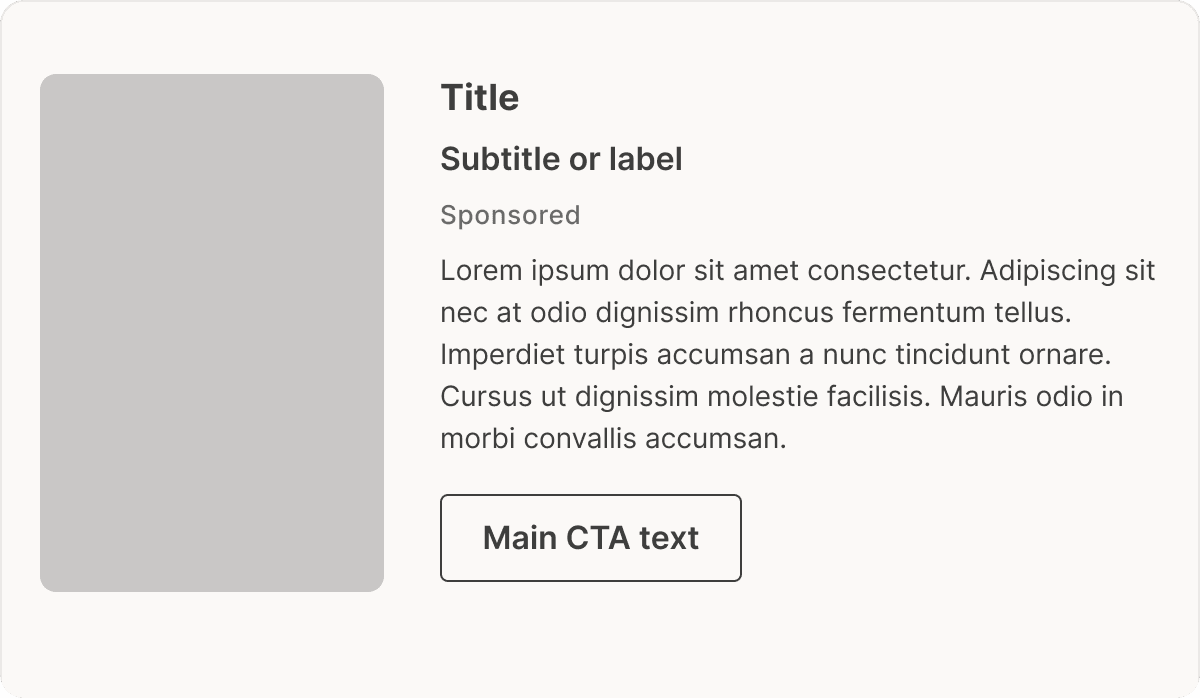Select the Subtitle or label text
The height and width of the screenshot is (698, 1200).
click(x=561, y=159)
